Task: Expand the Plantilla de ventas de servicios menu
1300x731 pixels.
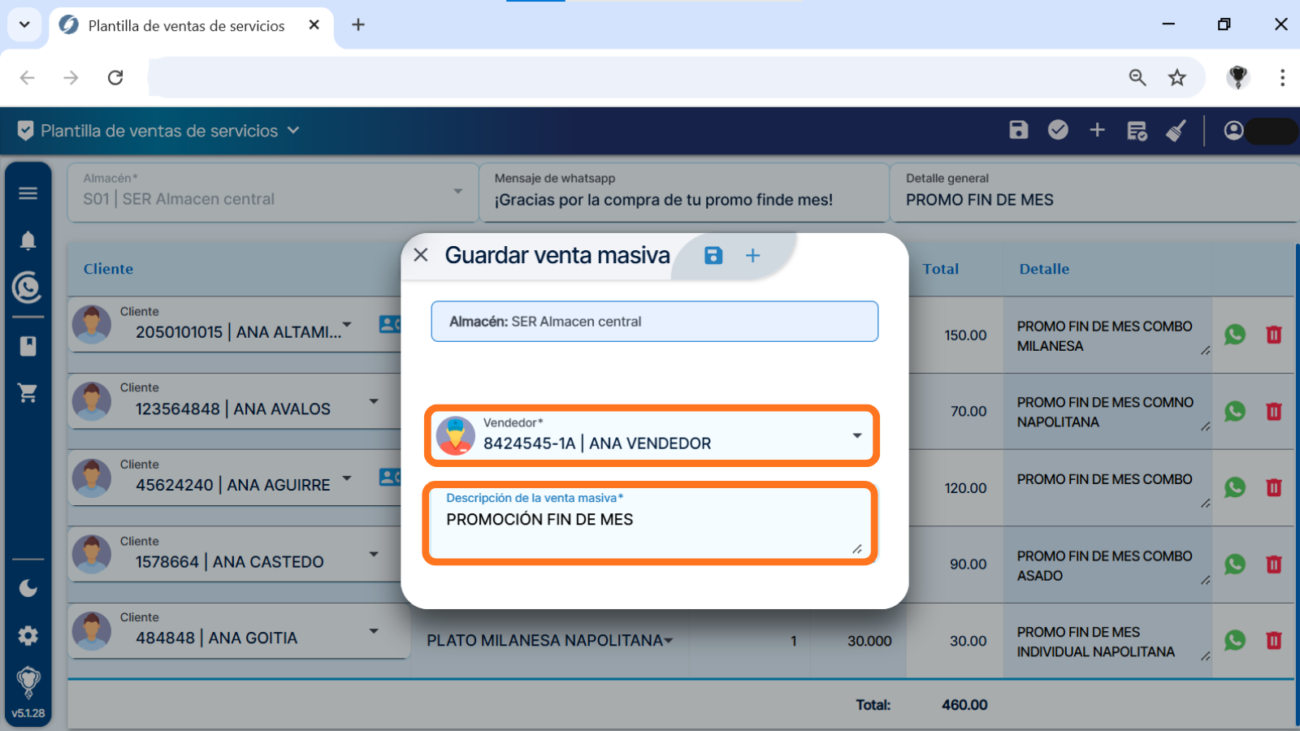Action: 293,130
